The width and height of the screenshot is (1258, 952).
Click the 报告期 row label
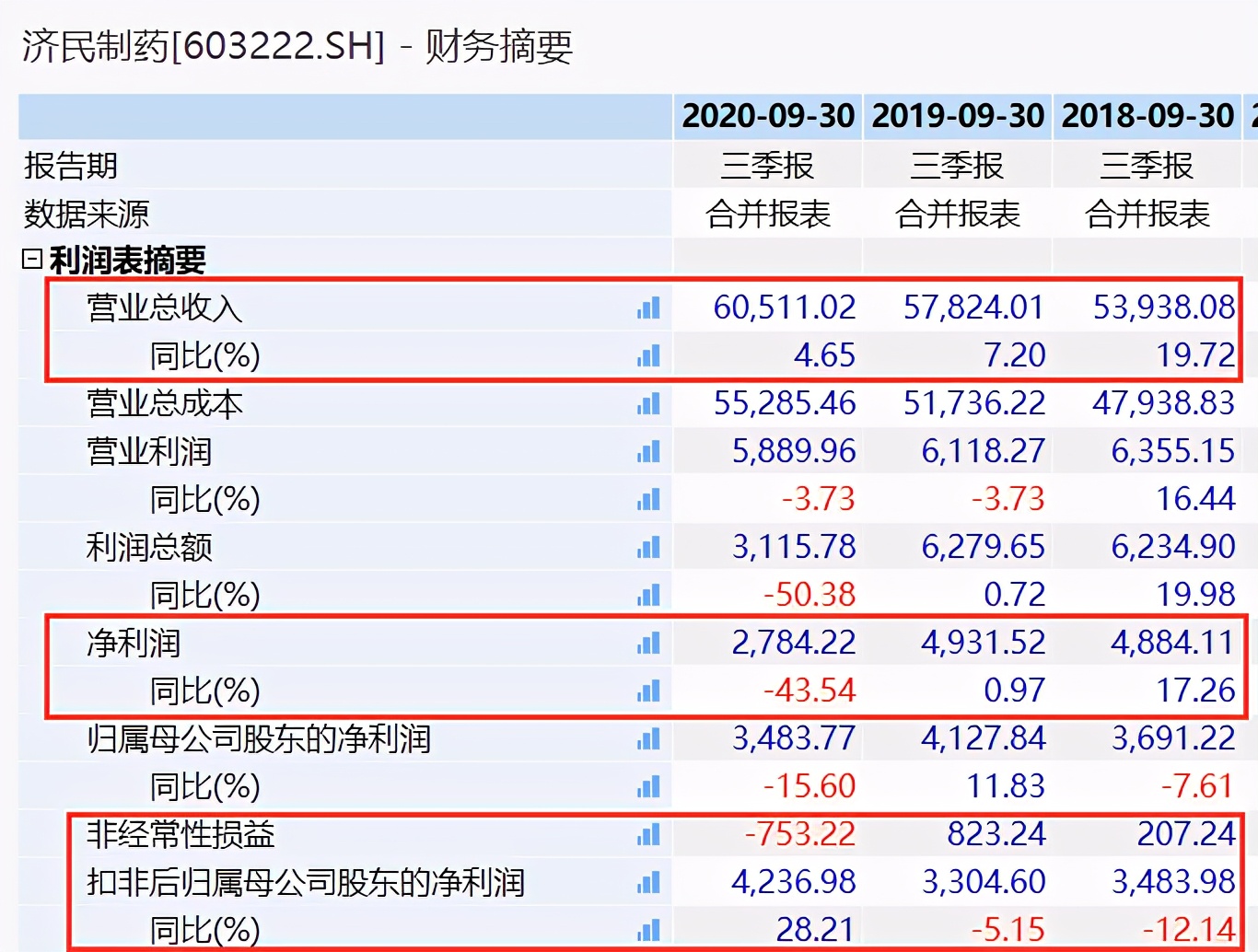(71, 166)
